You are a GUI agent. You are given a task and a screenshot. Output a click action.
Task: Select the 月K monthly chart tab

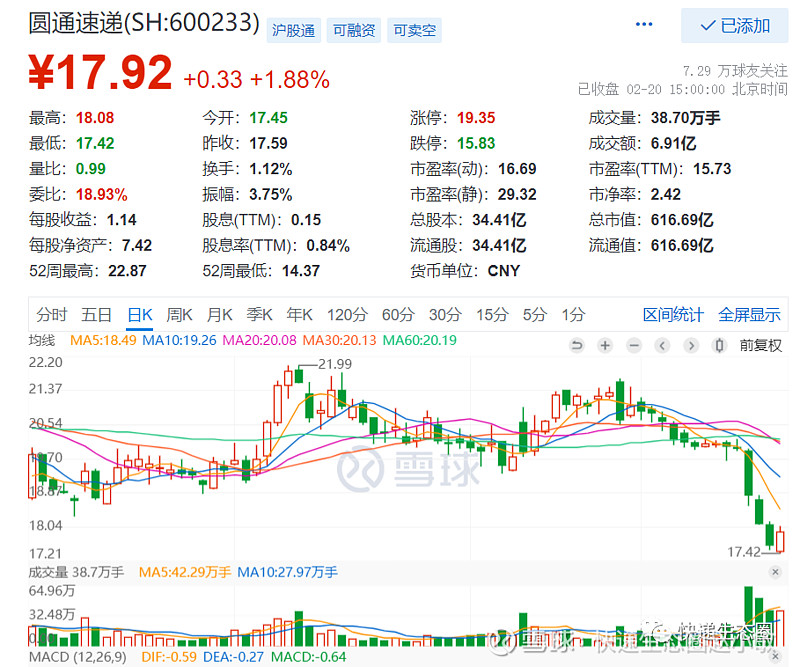click(x=219, y=314)
